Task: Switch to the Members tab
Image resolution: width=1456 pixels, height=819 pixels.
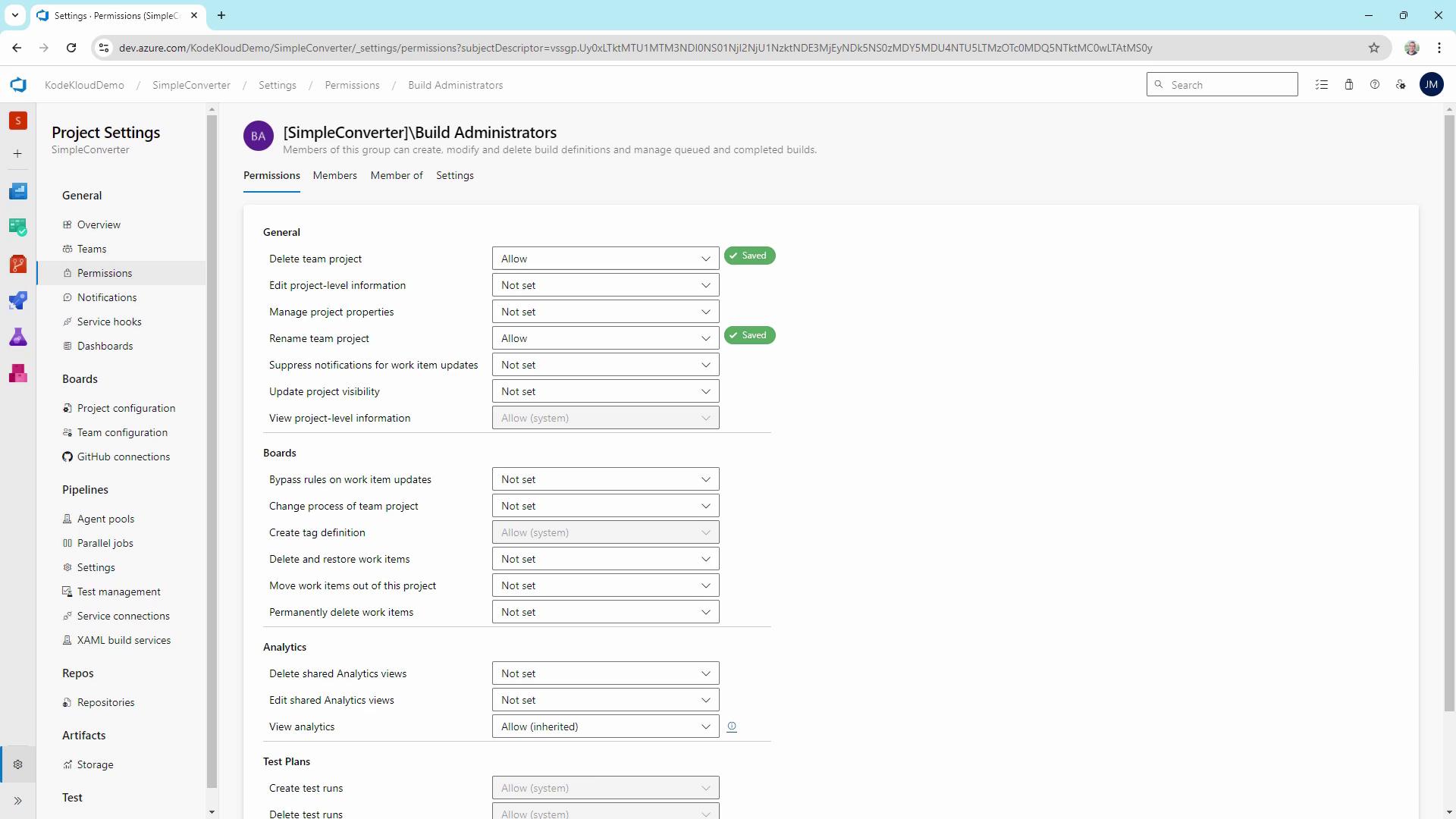Action: 334,175
